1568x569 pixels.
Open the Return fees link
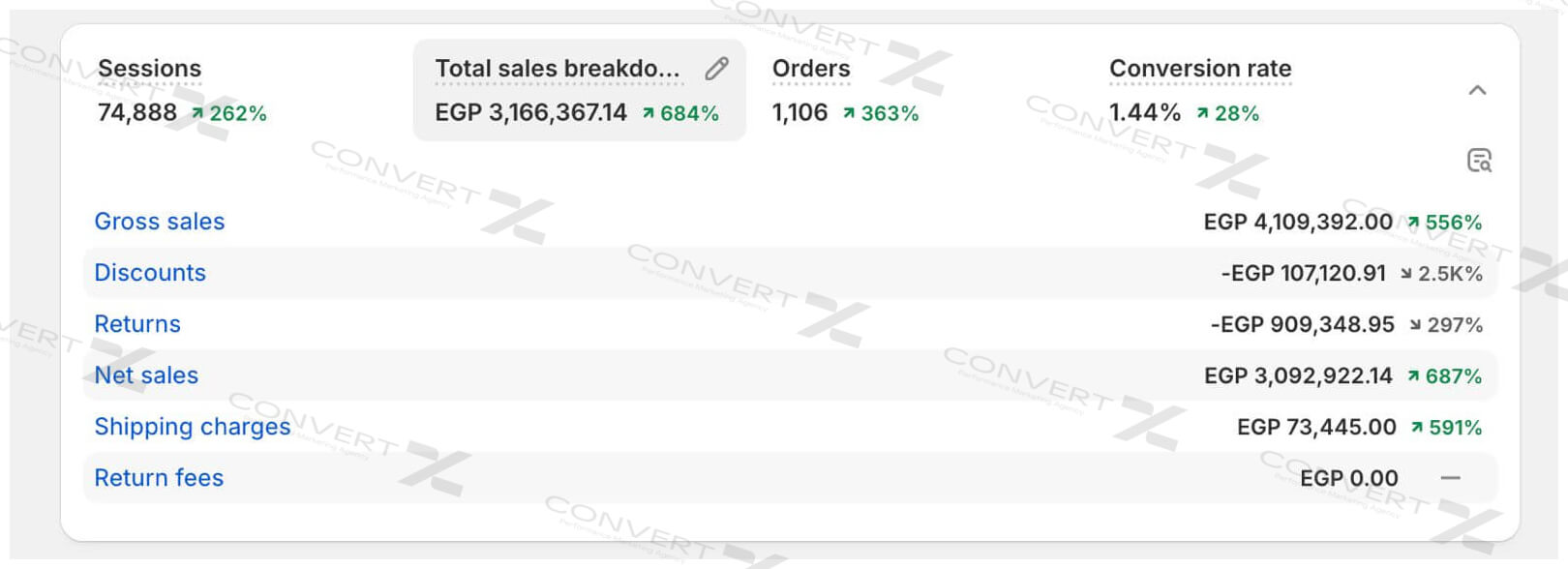point(159,478)
